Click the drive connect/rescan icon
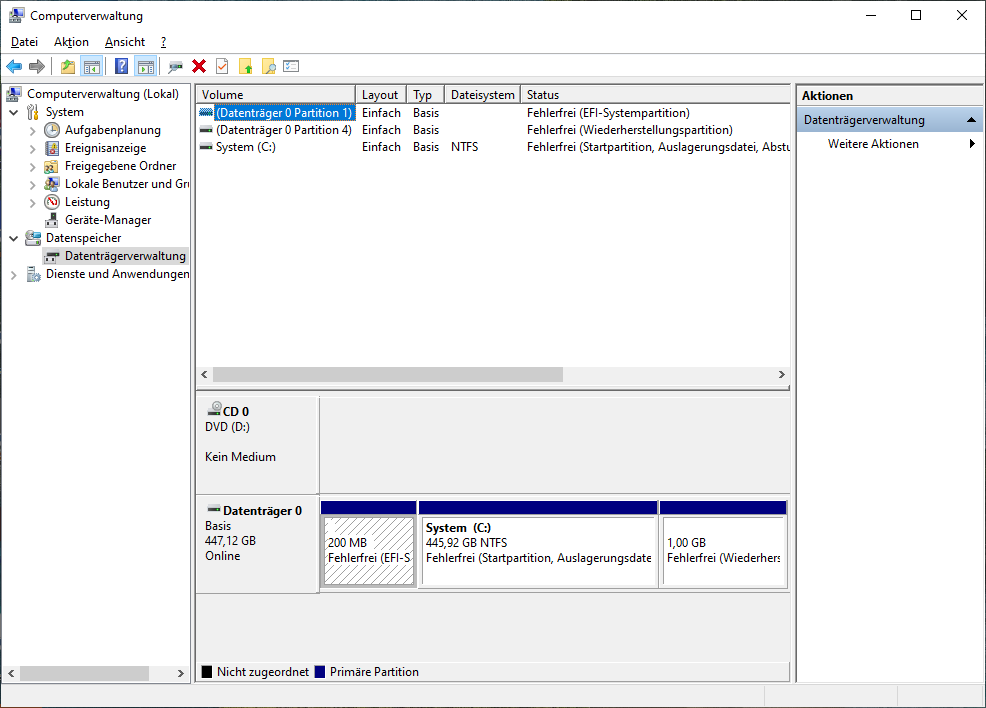Screen dimensions: 986x708 (x=175, y=66)
